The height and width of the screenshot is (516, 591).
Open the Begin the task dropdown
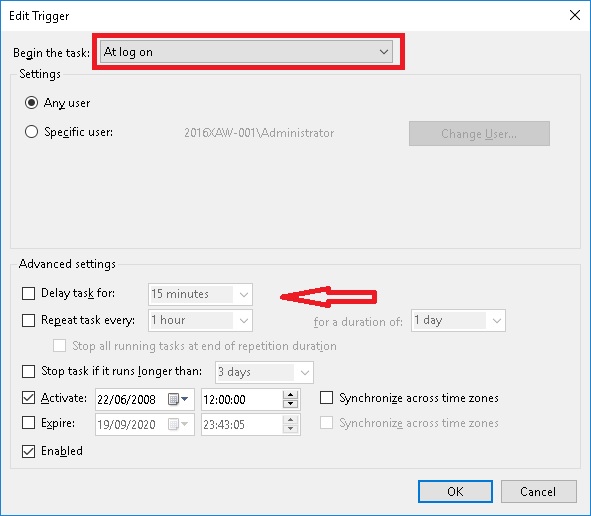click(246, 52)
